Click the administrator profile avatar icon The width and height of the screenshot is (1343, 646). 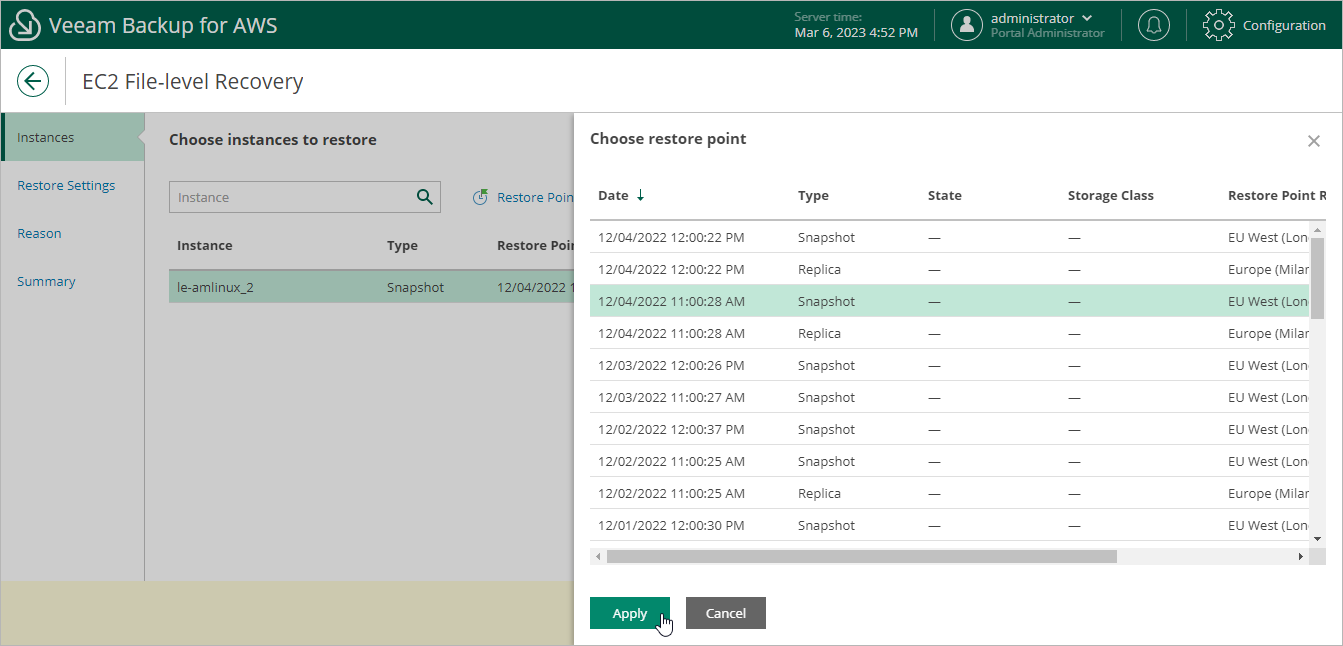pos(966,25)
